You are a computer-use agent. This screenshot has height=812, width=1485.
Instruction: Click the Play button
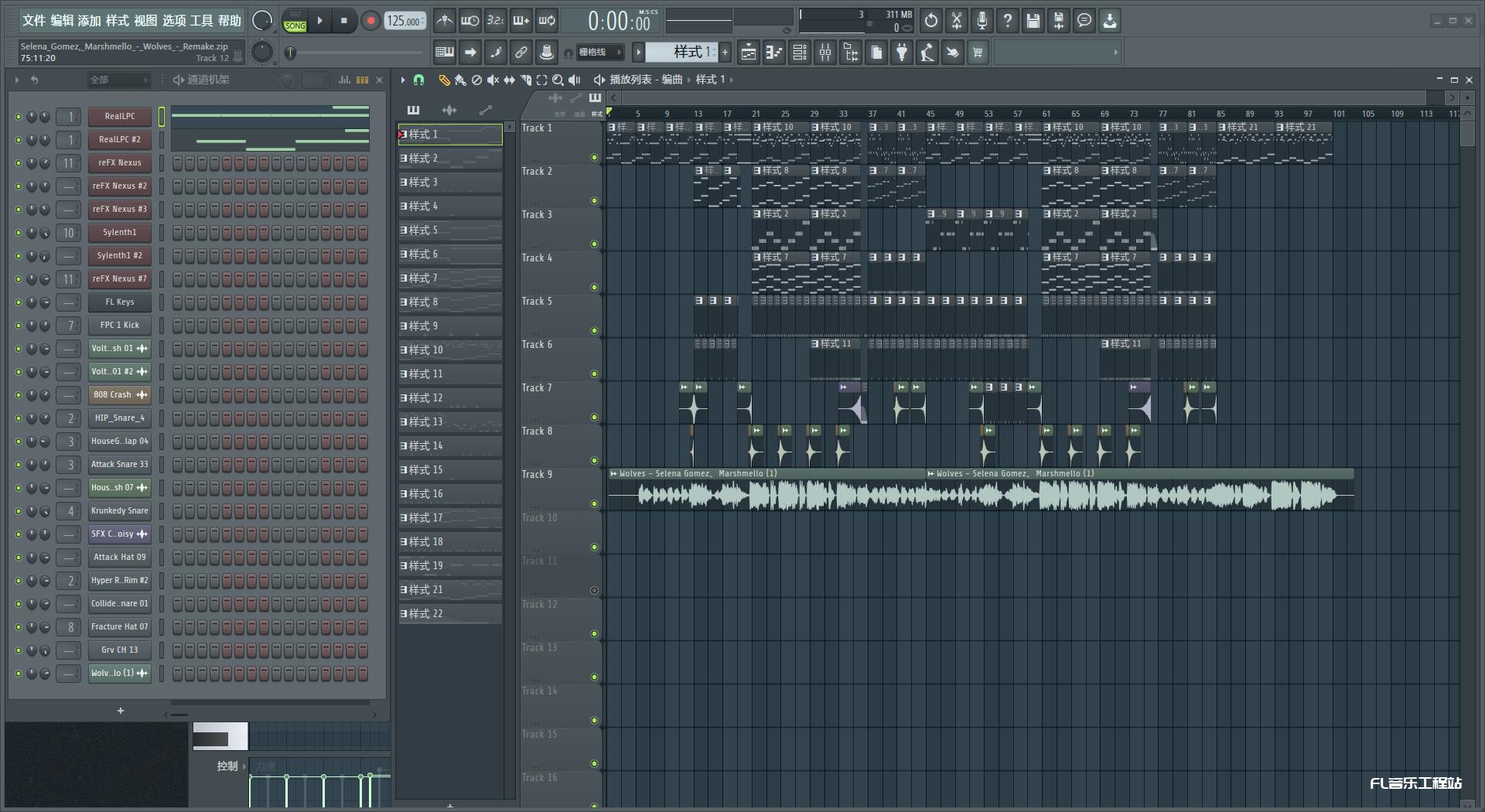click(319, 21)
